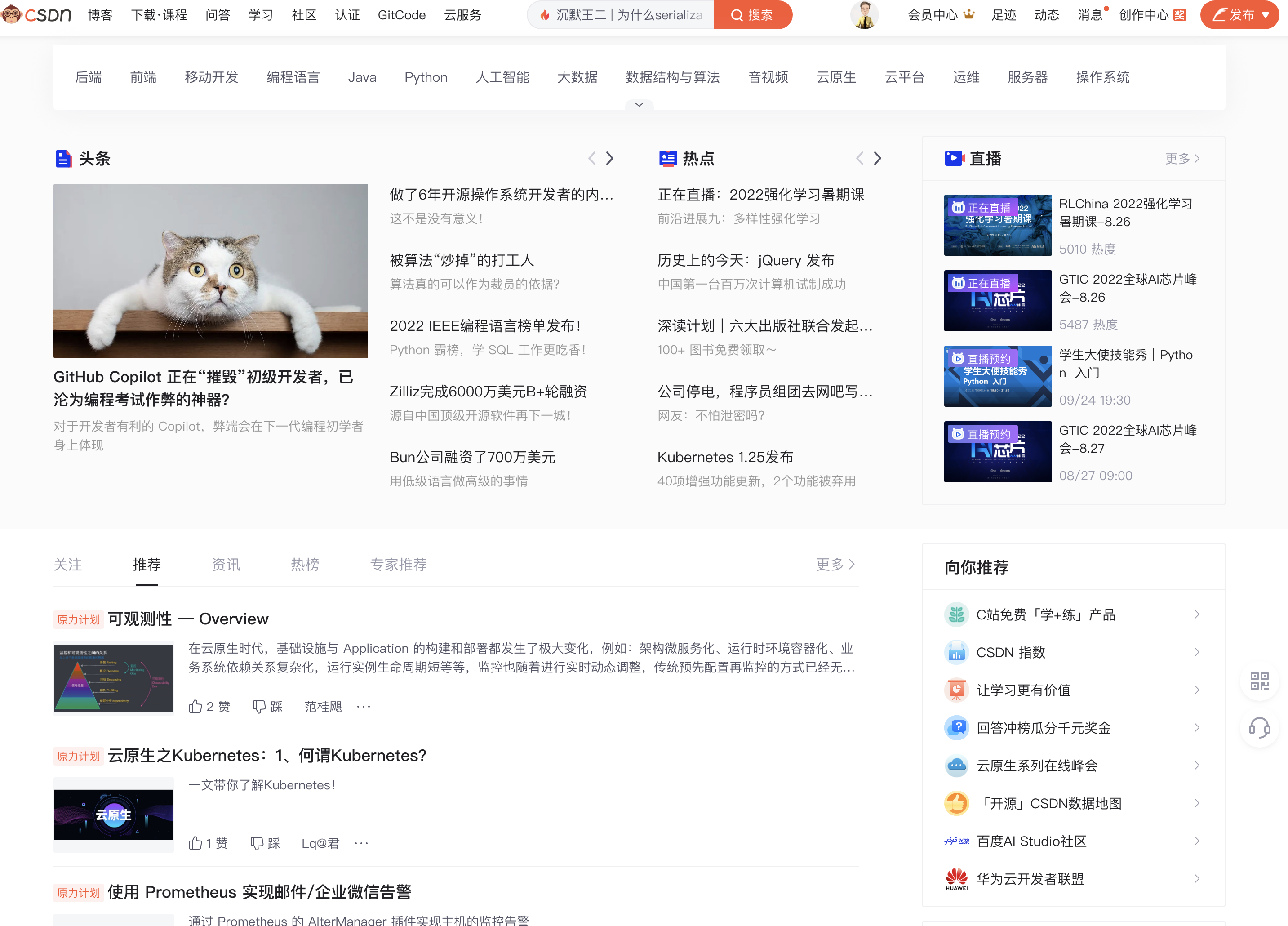Open more options for Lq@君 article
1288x926 pixels.
coord(361,843)
